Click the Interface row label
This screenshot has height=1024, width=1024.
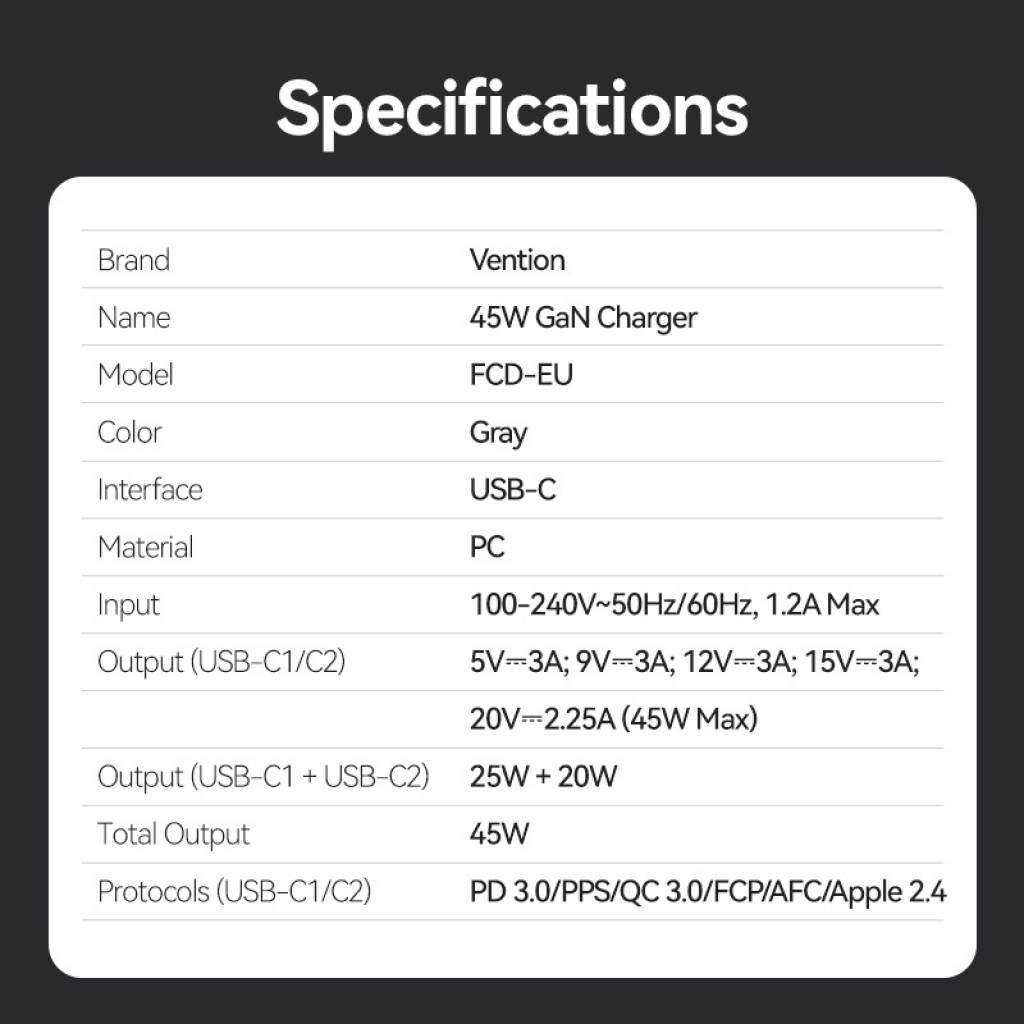150,490
